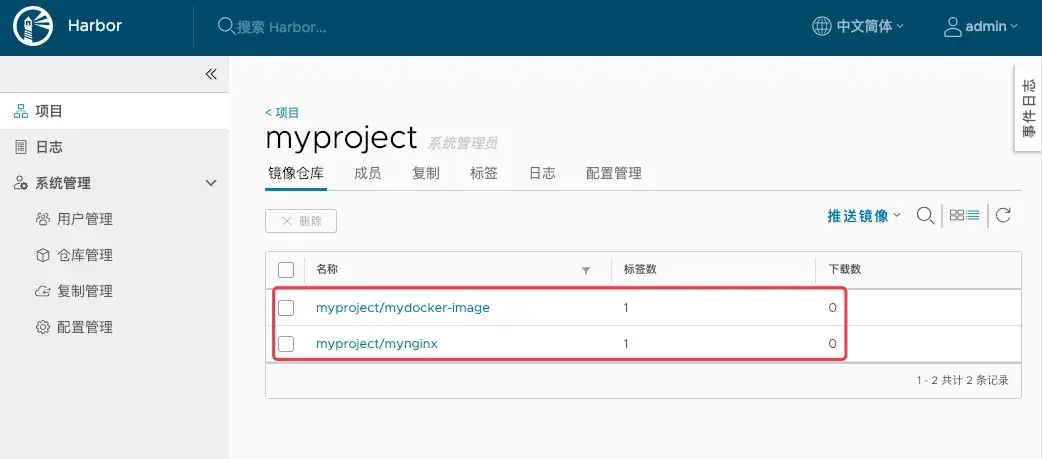
Task: Sort by the 名称 column header
Action: [x=327, y=269]
